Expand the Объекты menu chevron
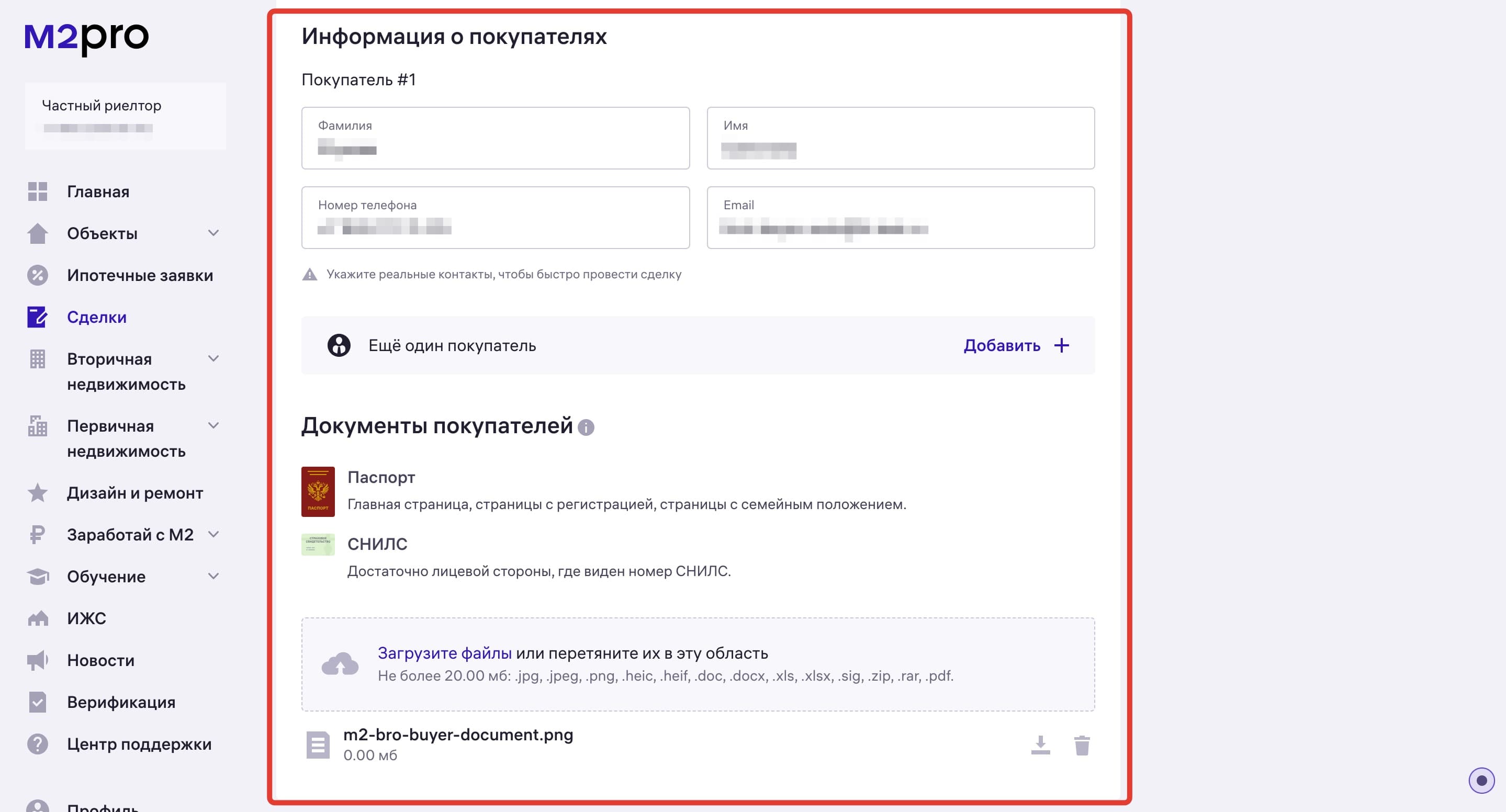Viewport: 1506px width, 812px height. (x=214, y=233)
